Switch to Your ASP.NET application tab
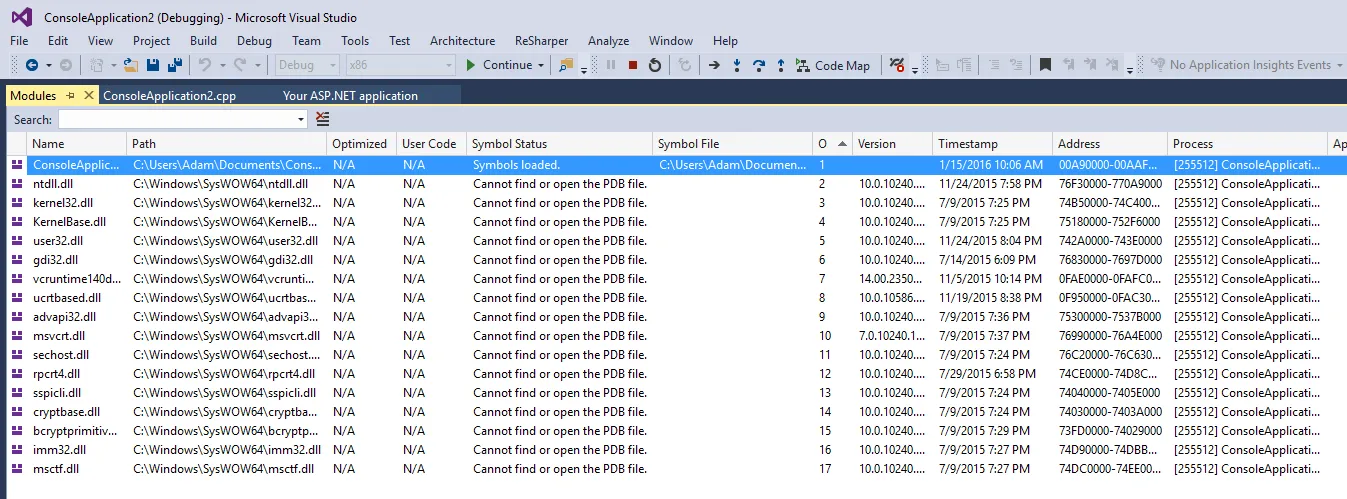Screen dimensions: 1347x499 click(x=350, y=96)
